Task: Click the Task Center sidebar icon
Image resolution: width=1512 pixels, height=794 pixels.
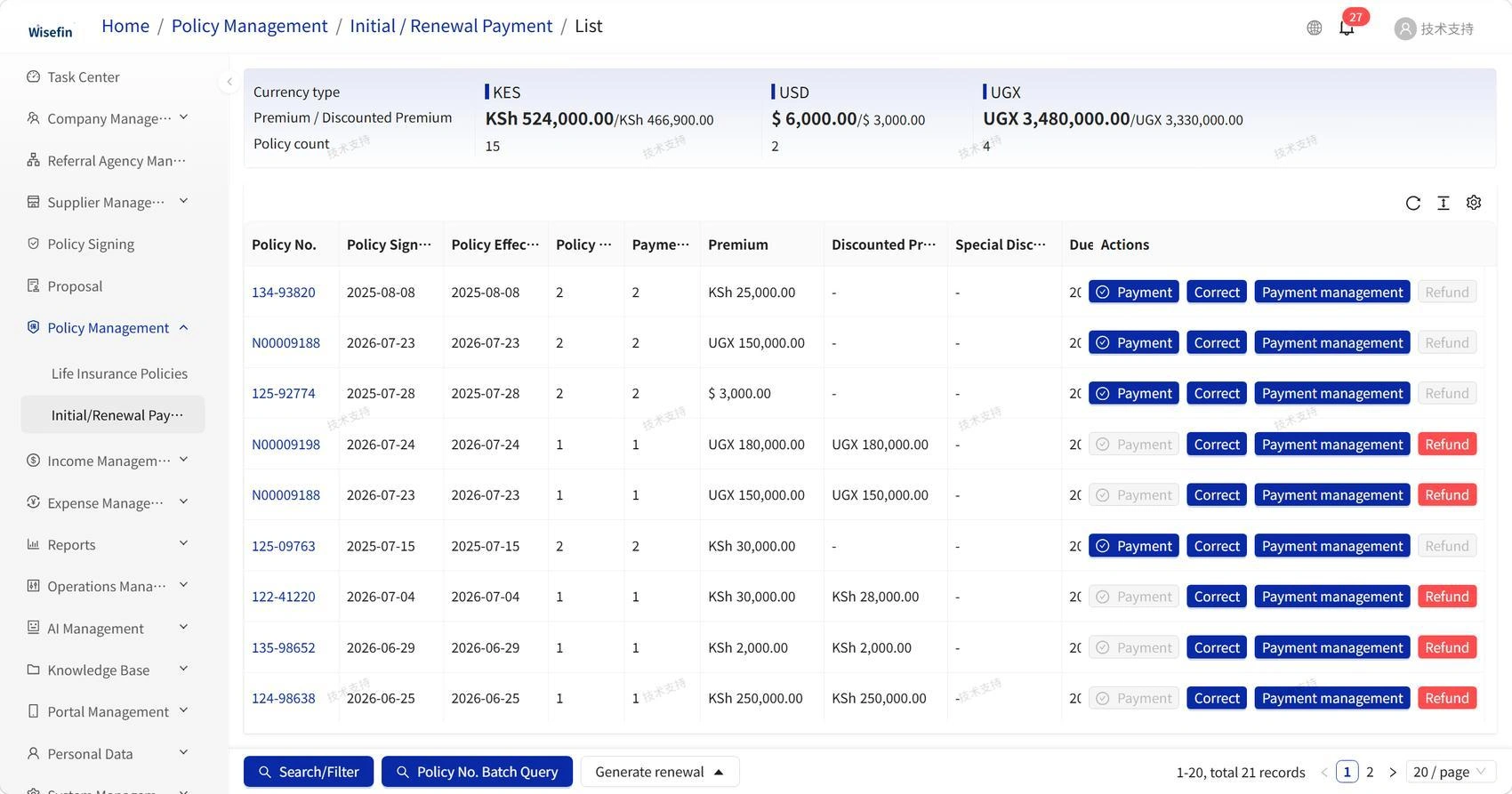Action: (33, 76)
